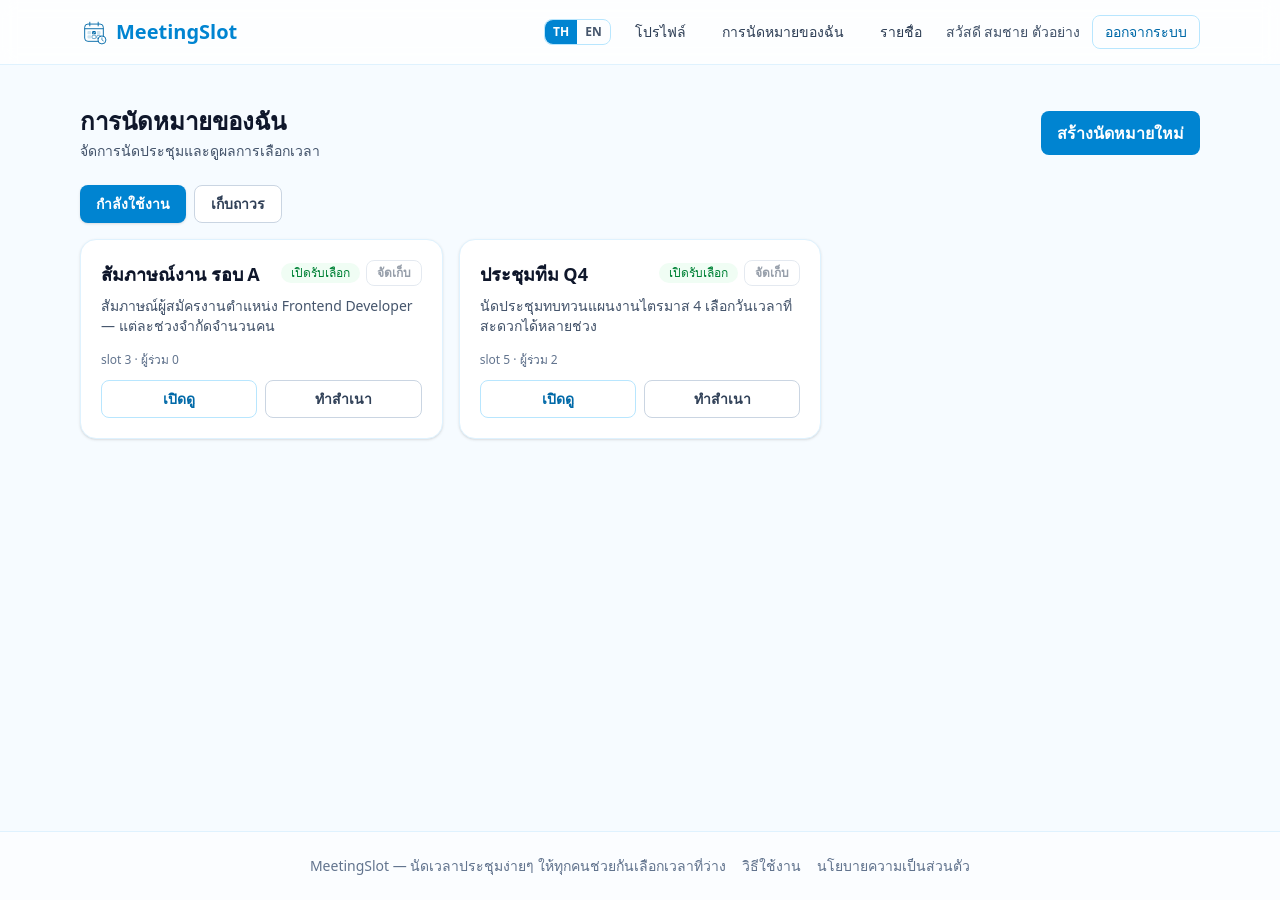
Task: Go to การนัดหมายของฉัน in navigation
Action: click(x=783, y=32)
